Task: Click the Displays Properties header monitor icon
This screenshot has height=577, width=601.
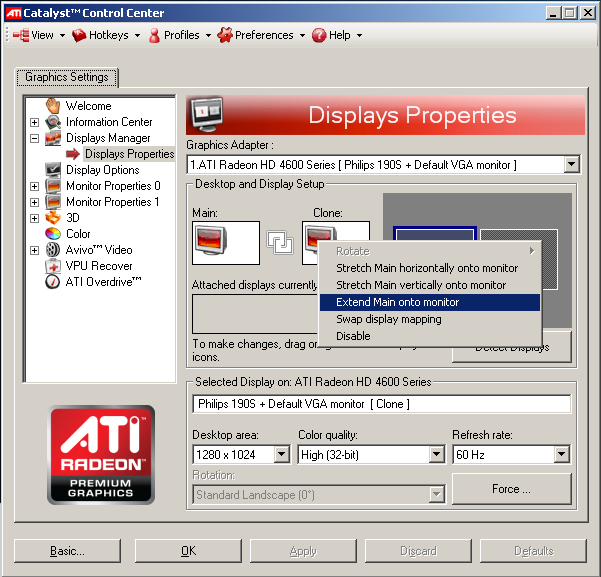Action: 207,114
